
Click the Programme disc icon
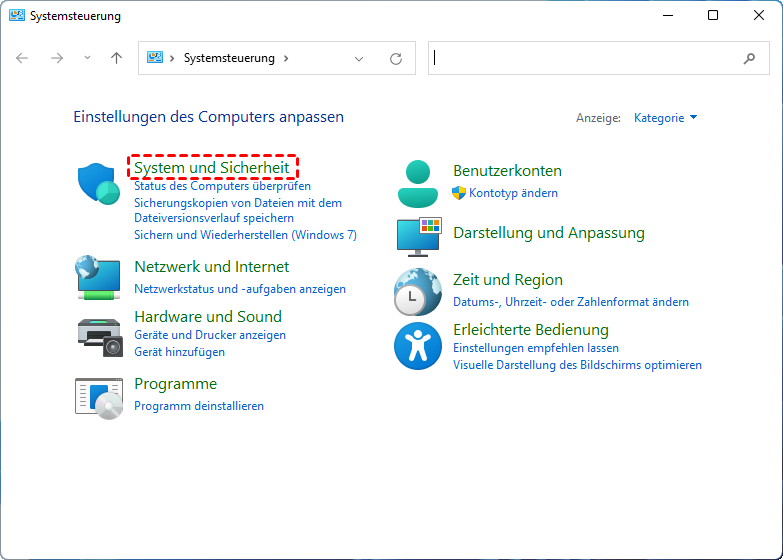click(x=99, y=396)
